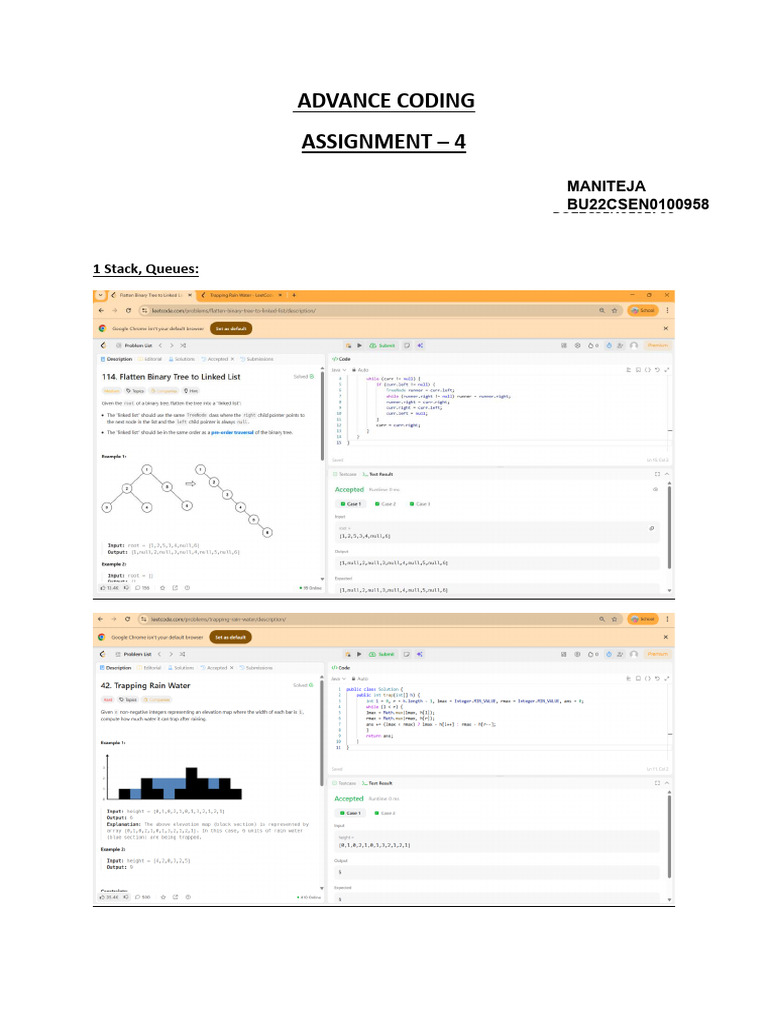Image resolution: width=768 pixels, height=1024 pixels.
Task: Settings gear above problem 114 editor
Action: (577, 345)
